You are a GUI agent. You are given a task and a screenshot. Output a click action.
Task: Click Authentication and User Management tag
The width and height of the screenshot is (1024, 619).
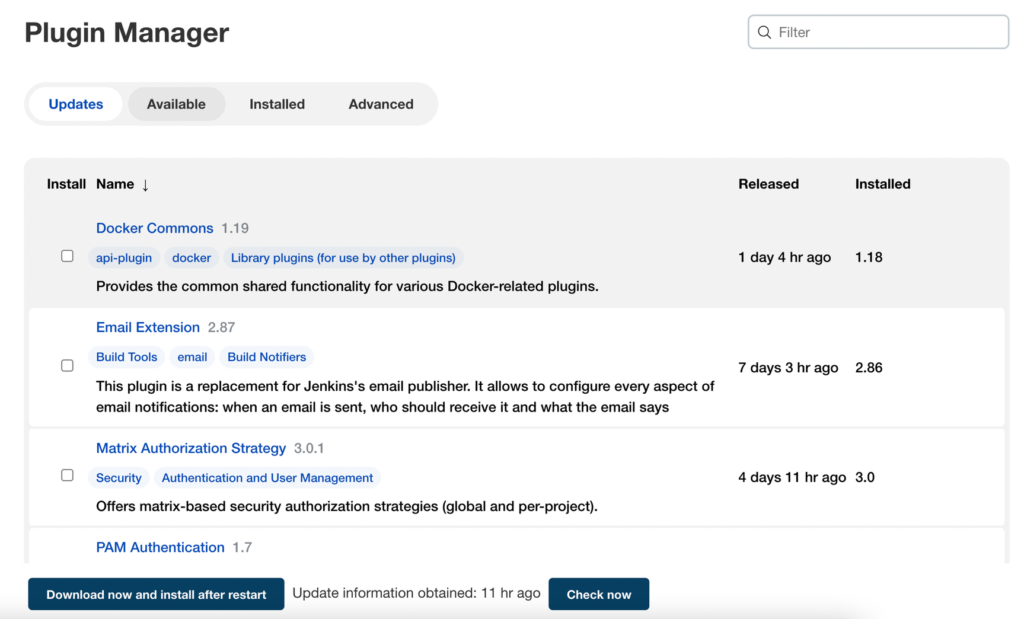267,478
